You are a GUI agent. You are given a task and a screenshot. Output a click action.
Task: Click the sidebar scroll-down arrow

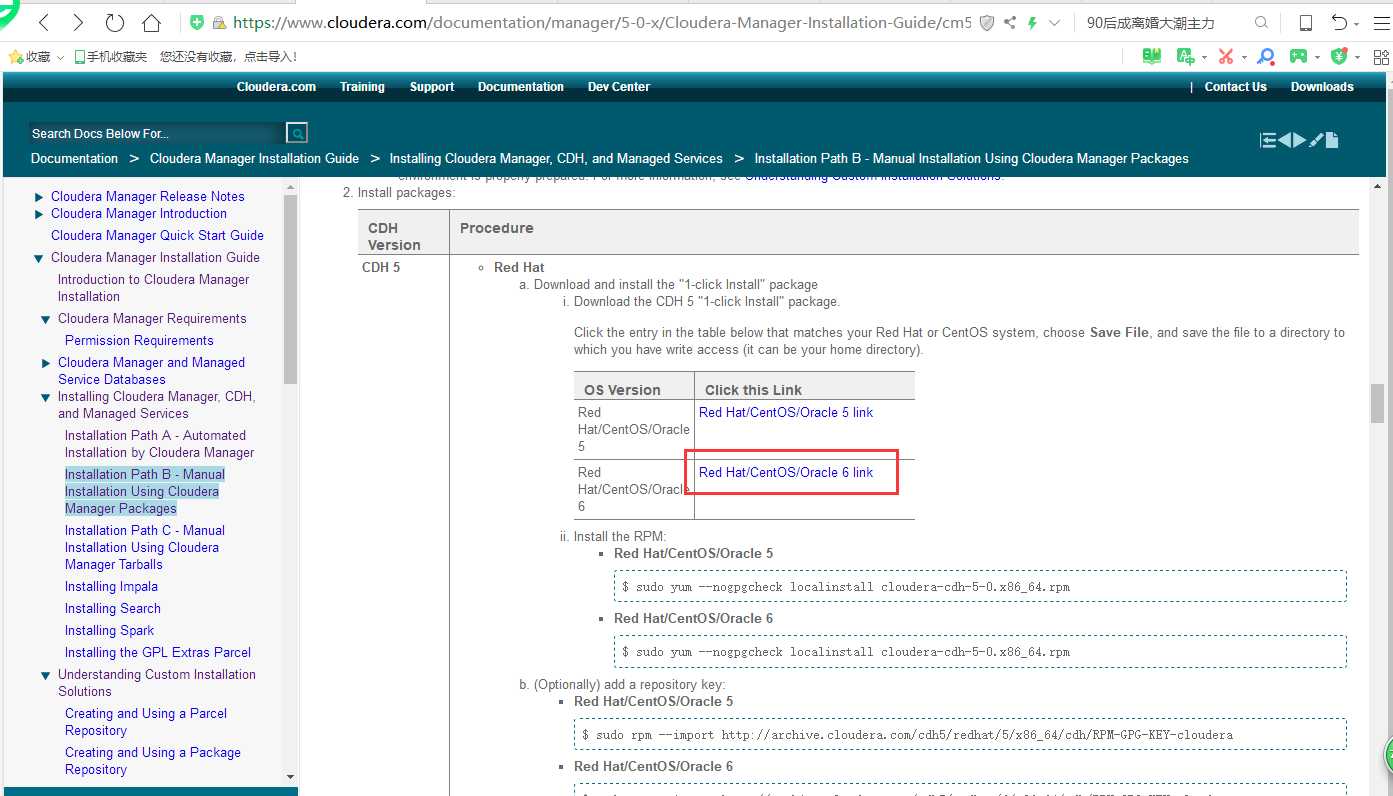(x=290, y=777)
